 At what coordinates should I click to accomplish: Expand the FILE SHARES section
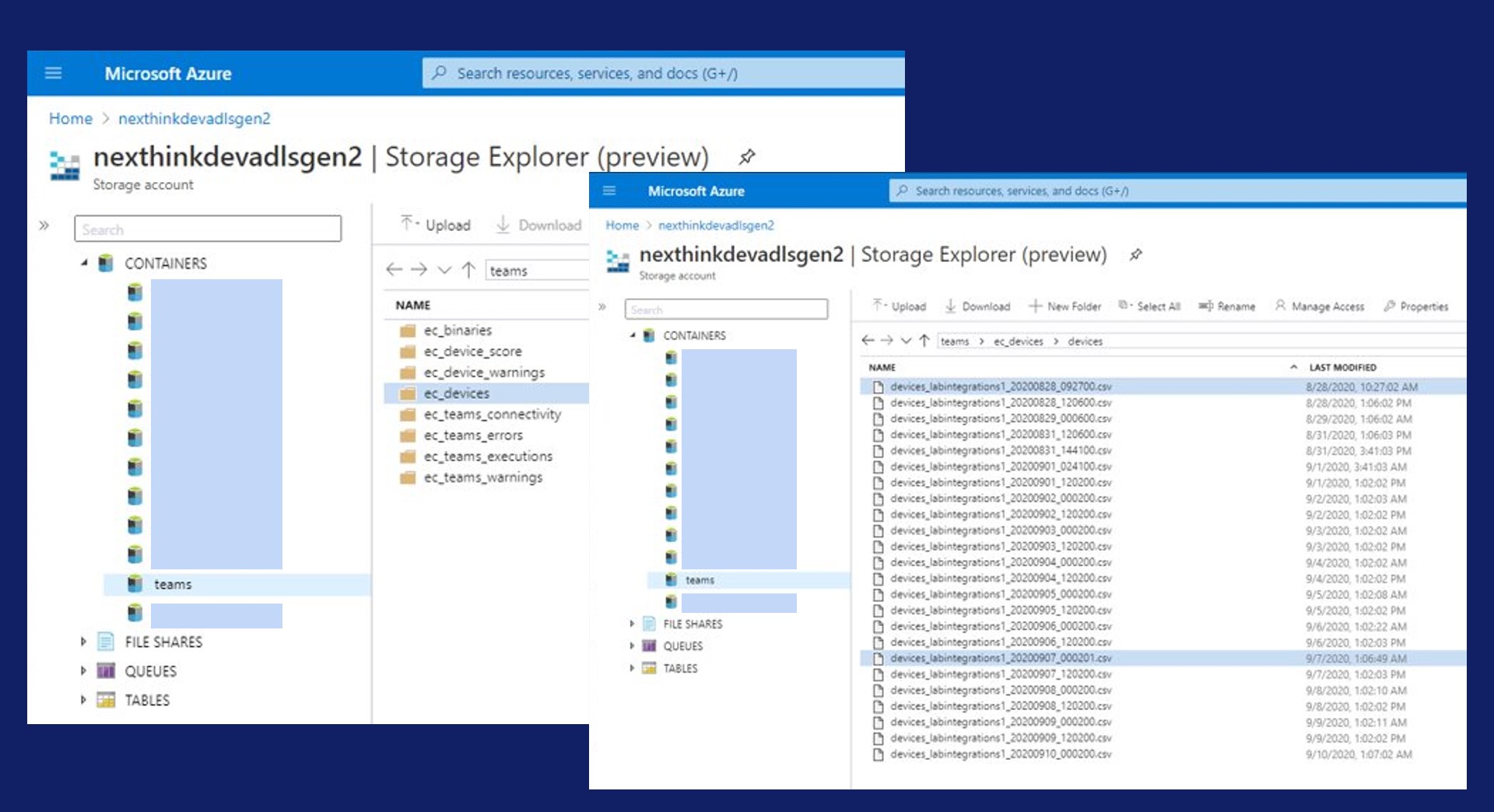[x=632, y=623]
